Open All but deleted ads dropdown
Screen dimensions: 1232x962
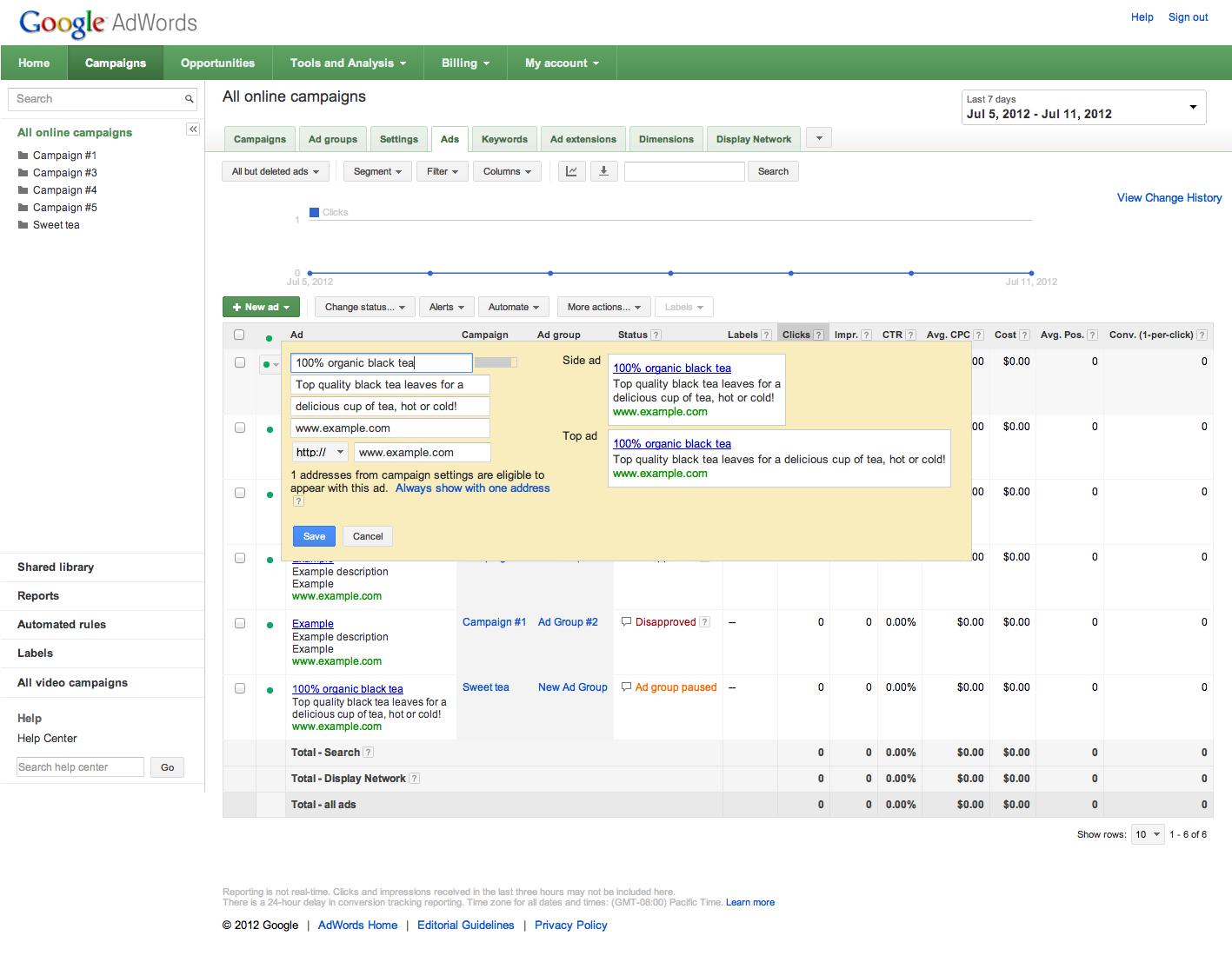coord(276,171)
